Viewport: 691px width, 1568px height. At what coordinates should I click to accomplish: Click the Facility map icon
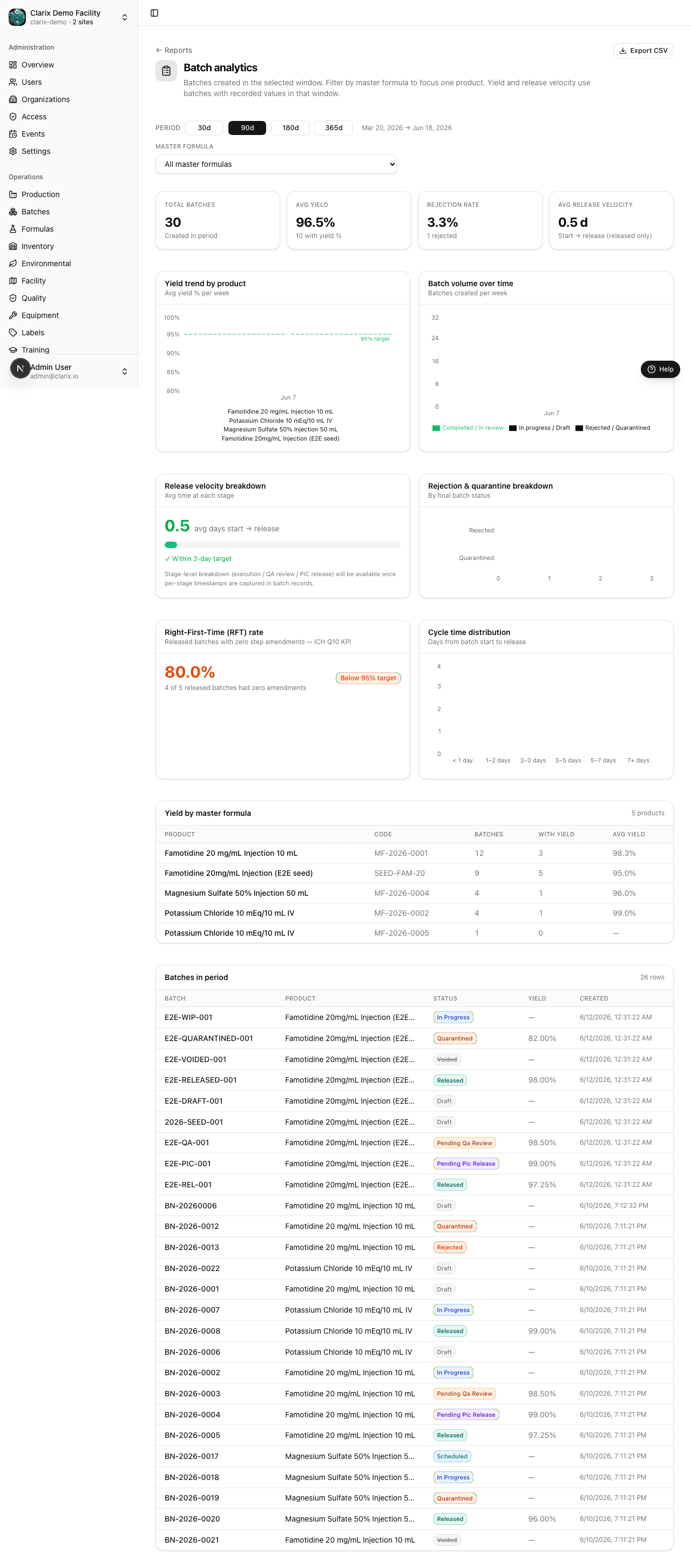[13, 281]
